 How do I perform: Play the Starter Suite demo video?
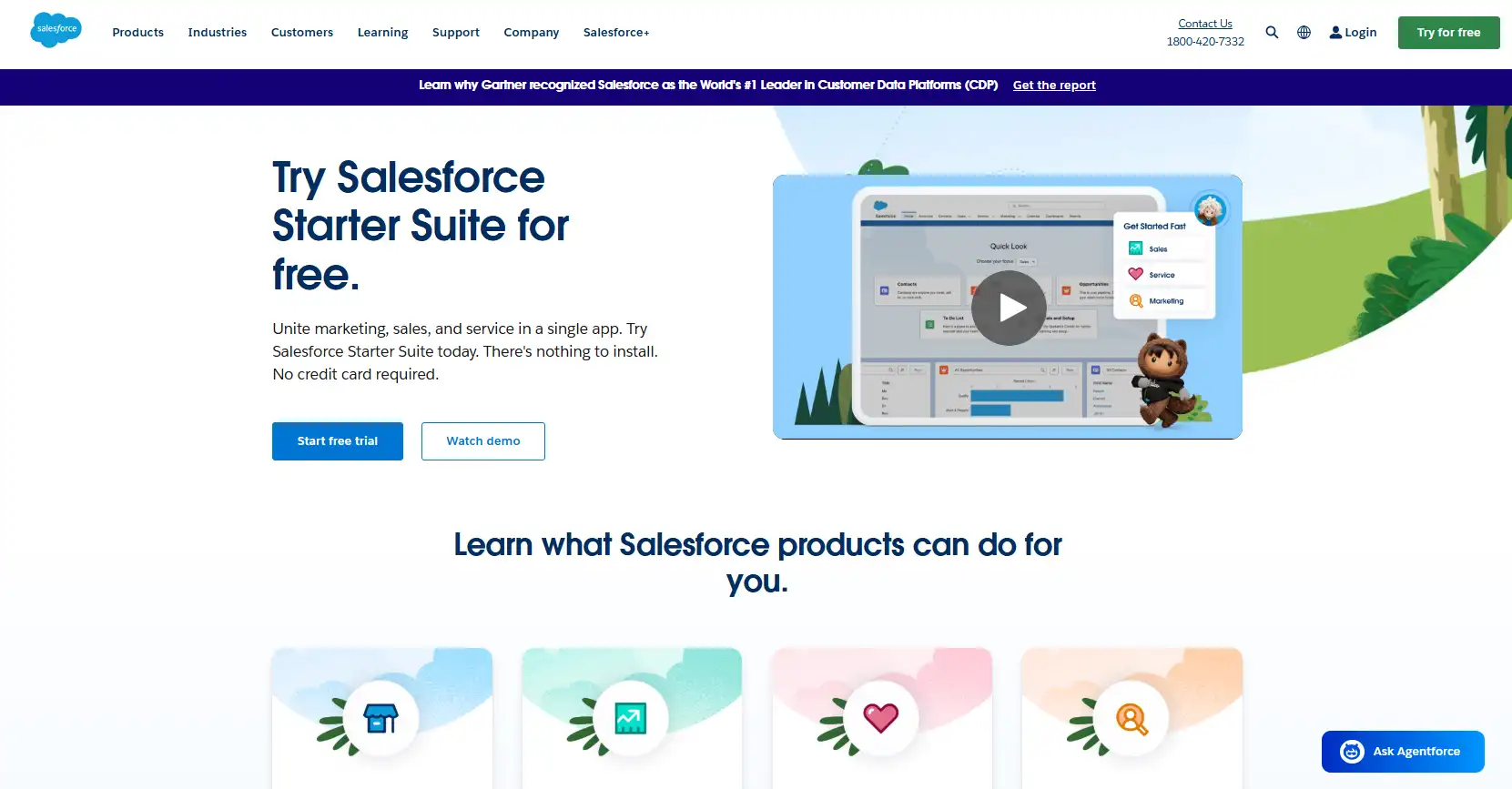(x=1008, y=308)
